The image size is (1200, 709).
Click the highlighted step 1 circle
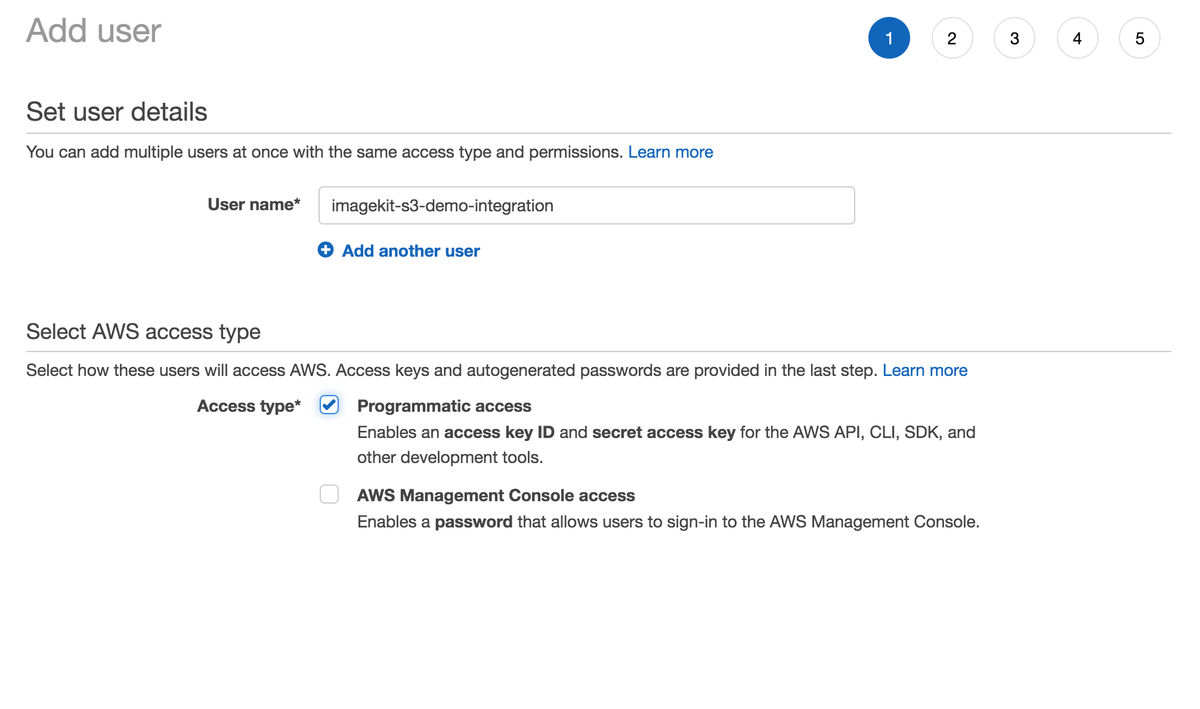[889, 37]
